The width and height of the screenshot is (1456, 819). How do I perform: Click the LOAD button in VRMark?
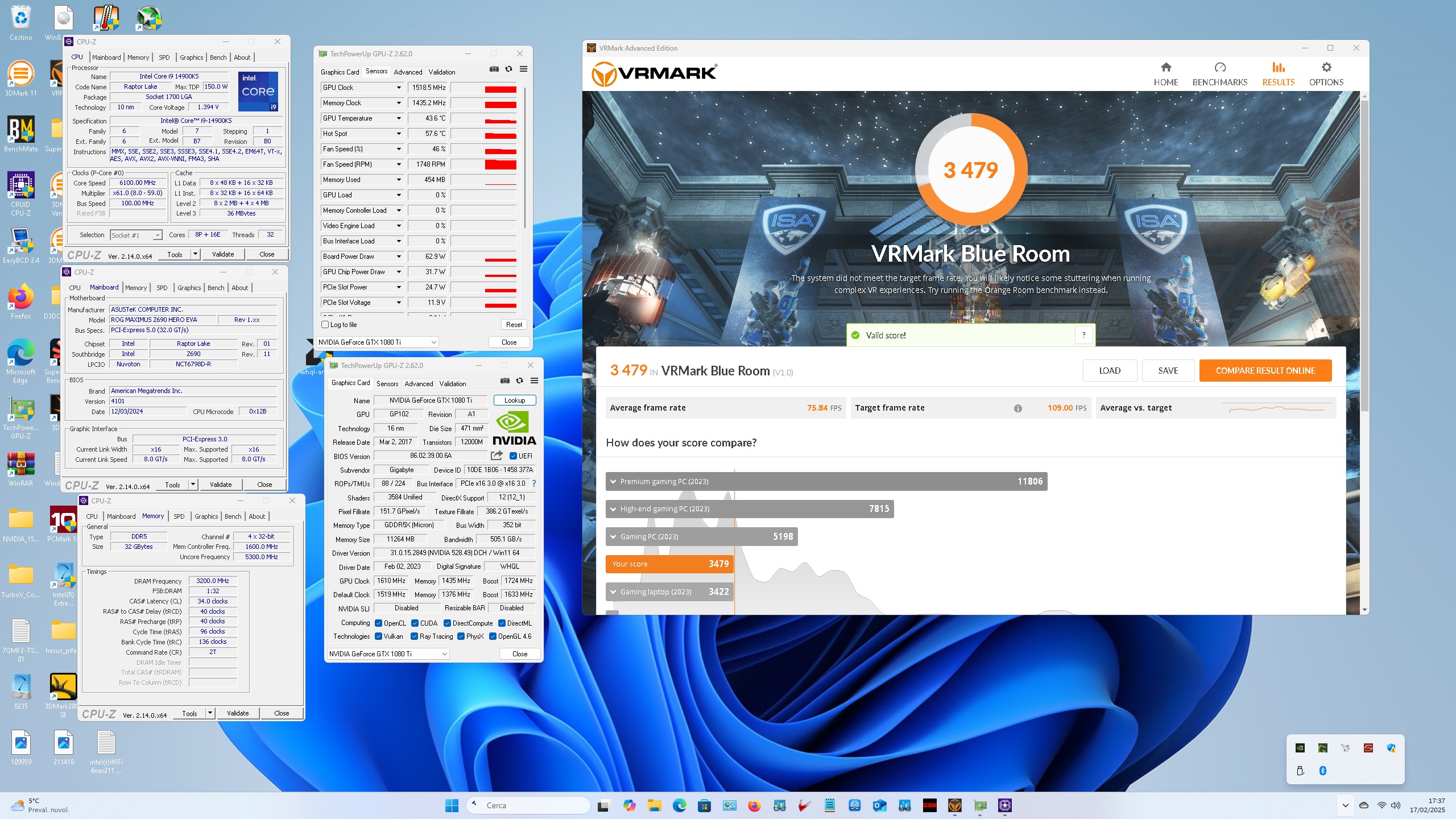coord(1110,371)
